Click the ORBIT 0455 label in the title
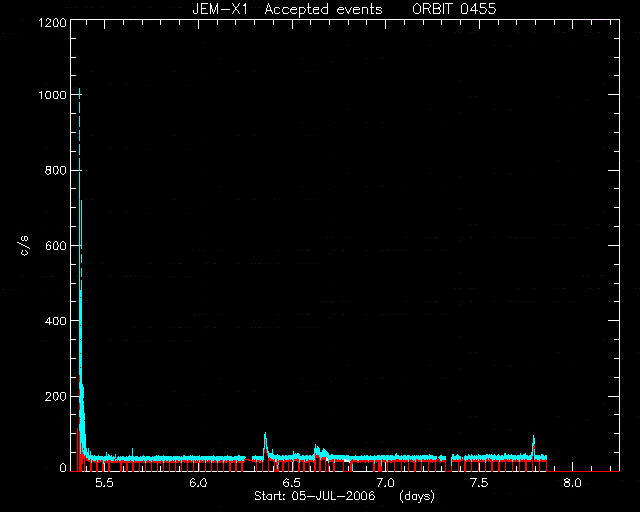Viewport: 640px width, 512px height. pyautogui.click(x=454, y=9)
